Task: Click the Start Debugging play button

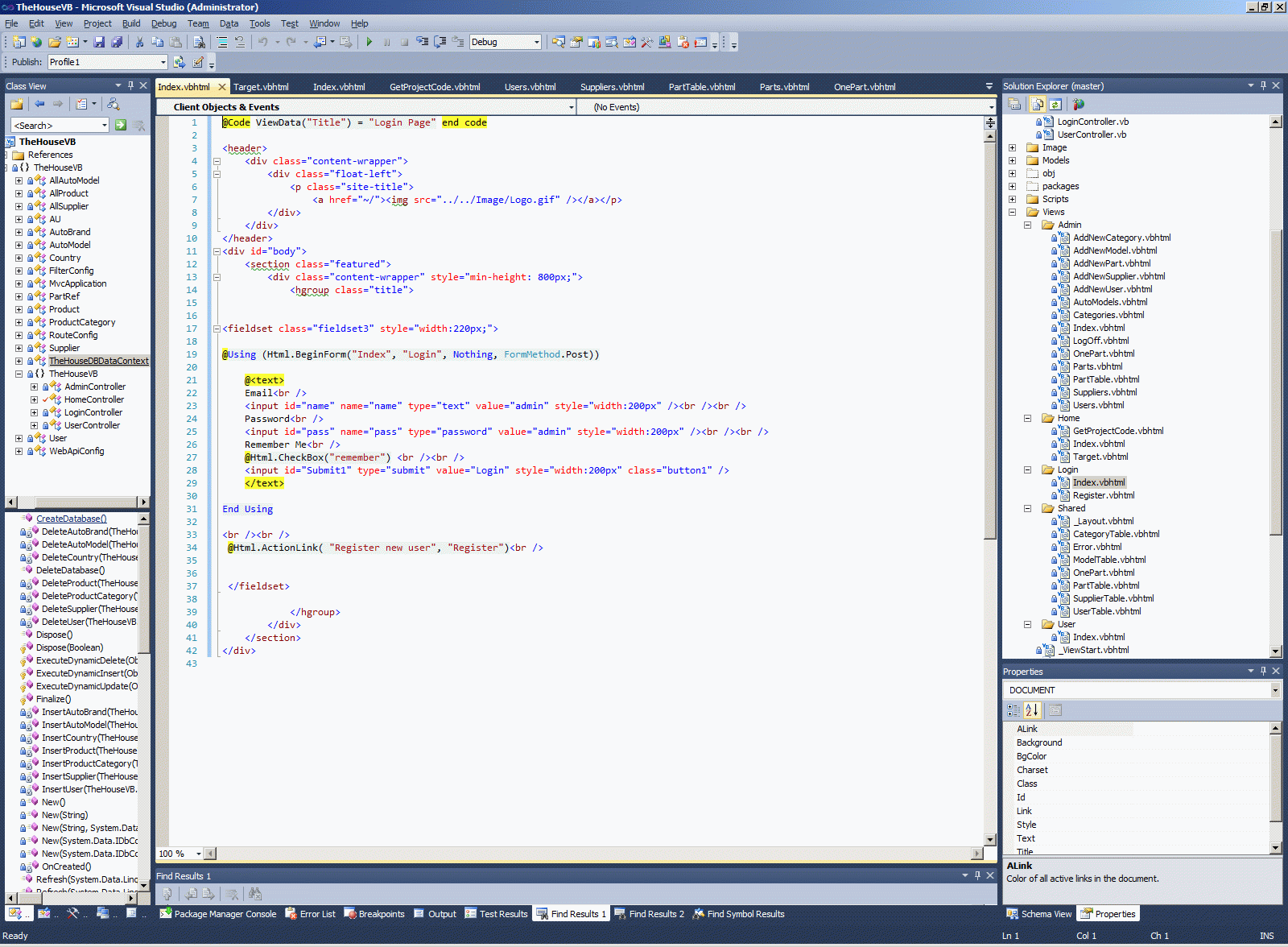Action: pos(369,42)
